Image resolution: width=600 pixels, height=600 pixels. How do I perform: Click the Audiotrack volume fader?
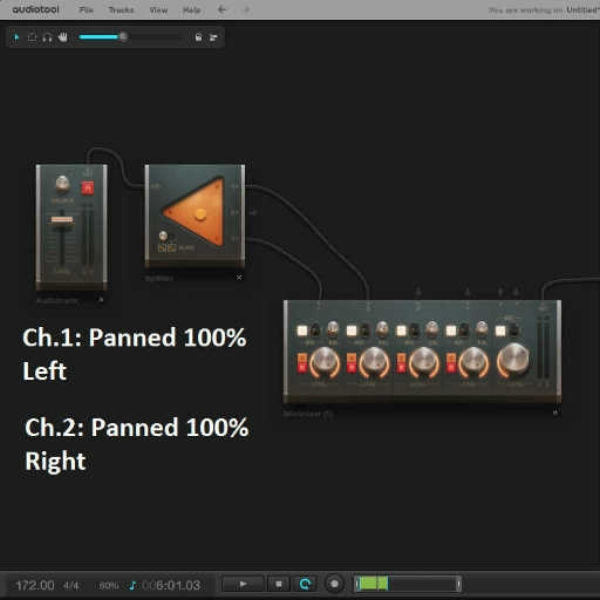pyautogui.click(x=62, y=220)
